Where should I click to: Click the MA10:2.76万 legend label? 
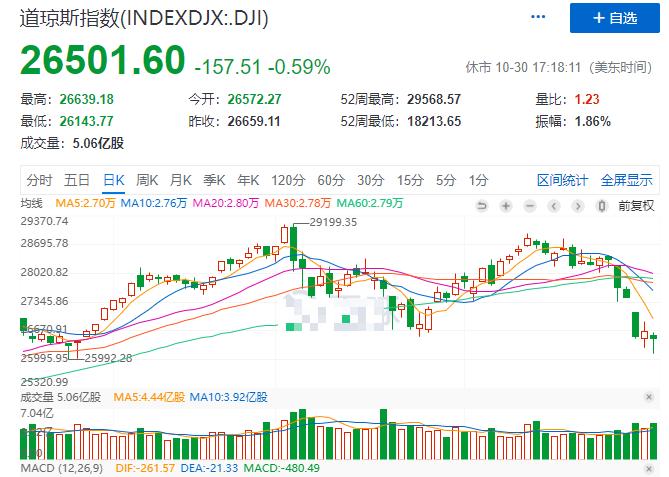click(x=154, y=203)
